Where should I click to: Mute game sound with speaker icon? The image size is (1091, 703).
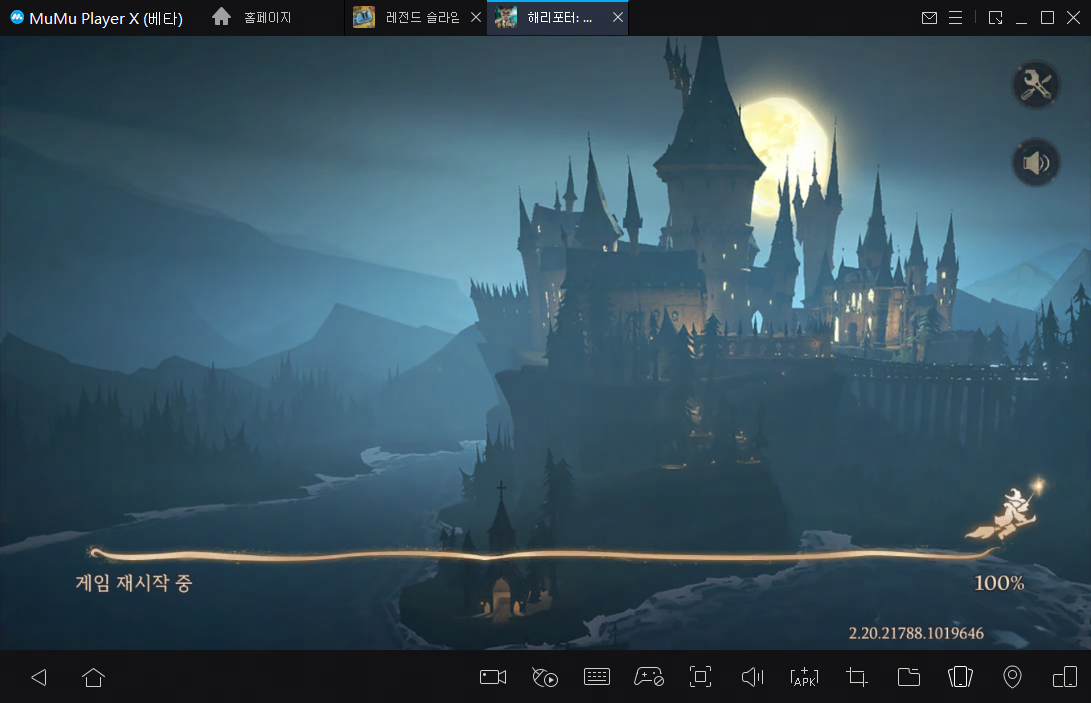tap(1035, 163)
